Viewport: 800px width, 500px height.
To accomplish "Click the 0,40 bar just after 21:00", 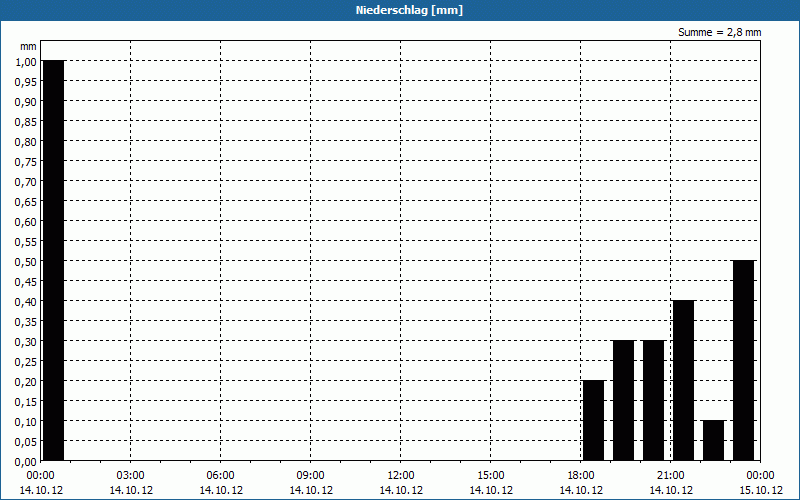I will [684, 381].
